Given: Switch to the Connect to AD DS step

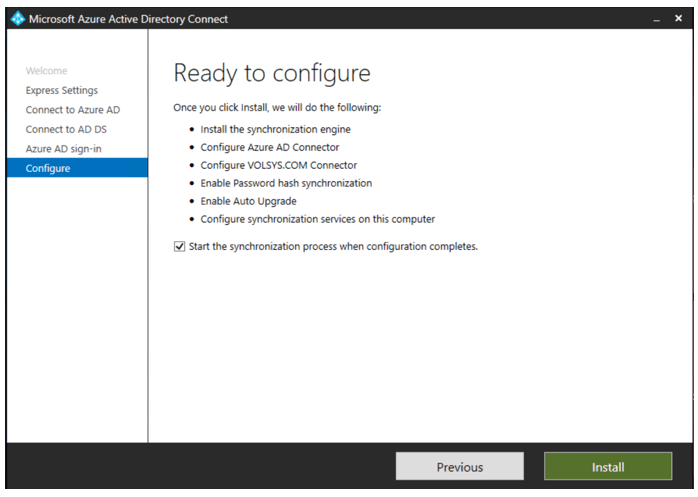Looking at the screenshot, I should click(x=66, y=129).
